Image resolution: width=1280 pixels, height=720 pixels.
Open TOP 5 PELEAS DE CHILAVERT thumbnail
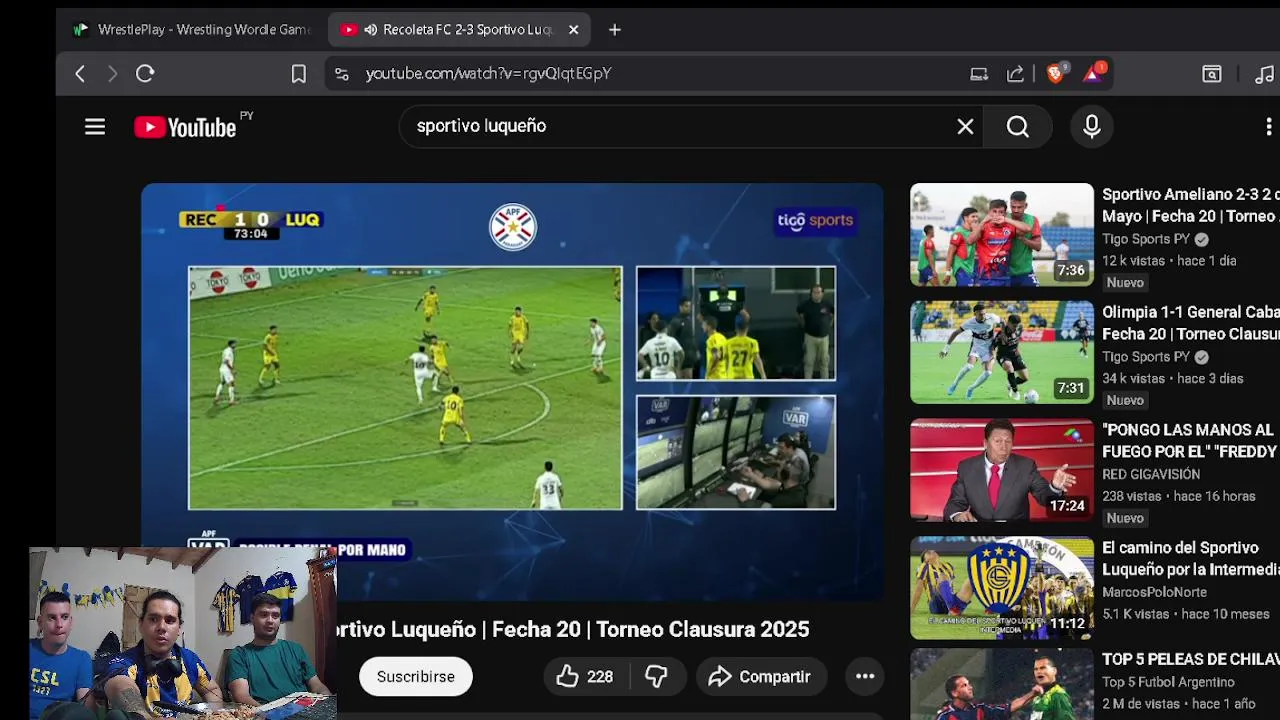(1002, 684)
